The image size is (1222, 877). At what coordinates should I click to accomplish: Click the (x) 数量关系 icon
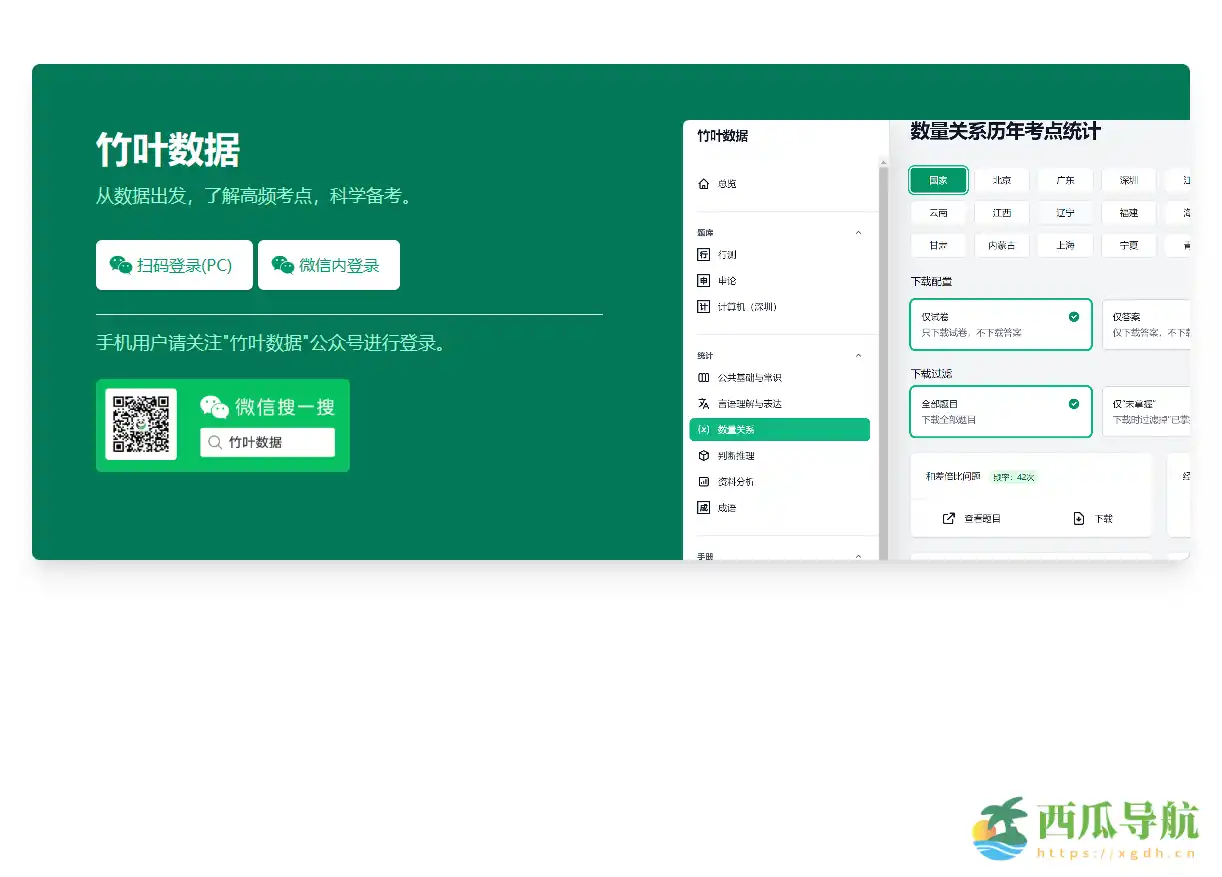click(x=703, y=429)
